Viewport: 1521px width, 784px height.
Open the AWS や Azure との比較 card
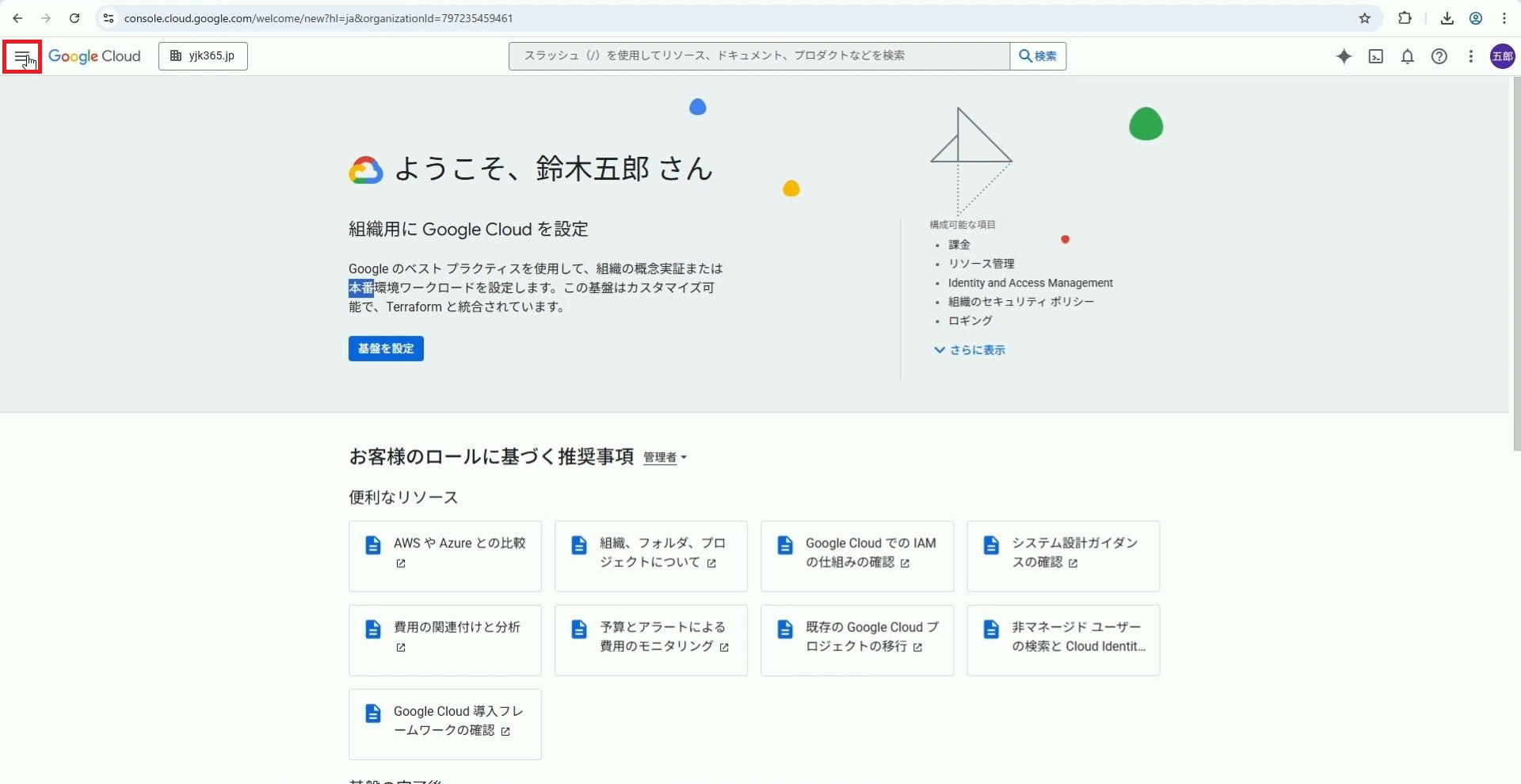pyautogui.click(x=445, y=556)
